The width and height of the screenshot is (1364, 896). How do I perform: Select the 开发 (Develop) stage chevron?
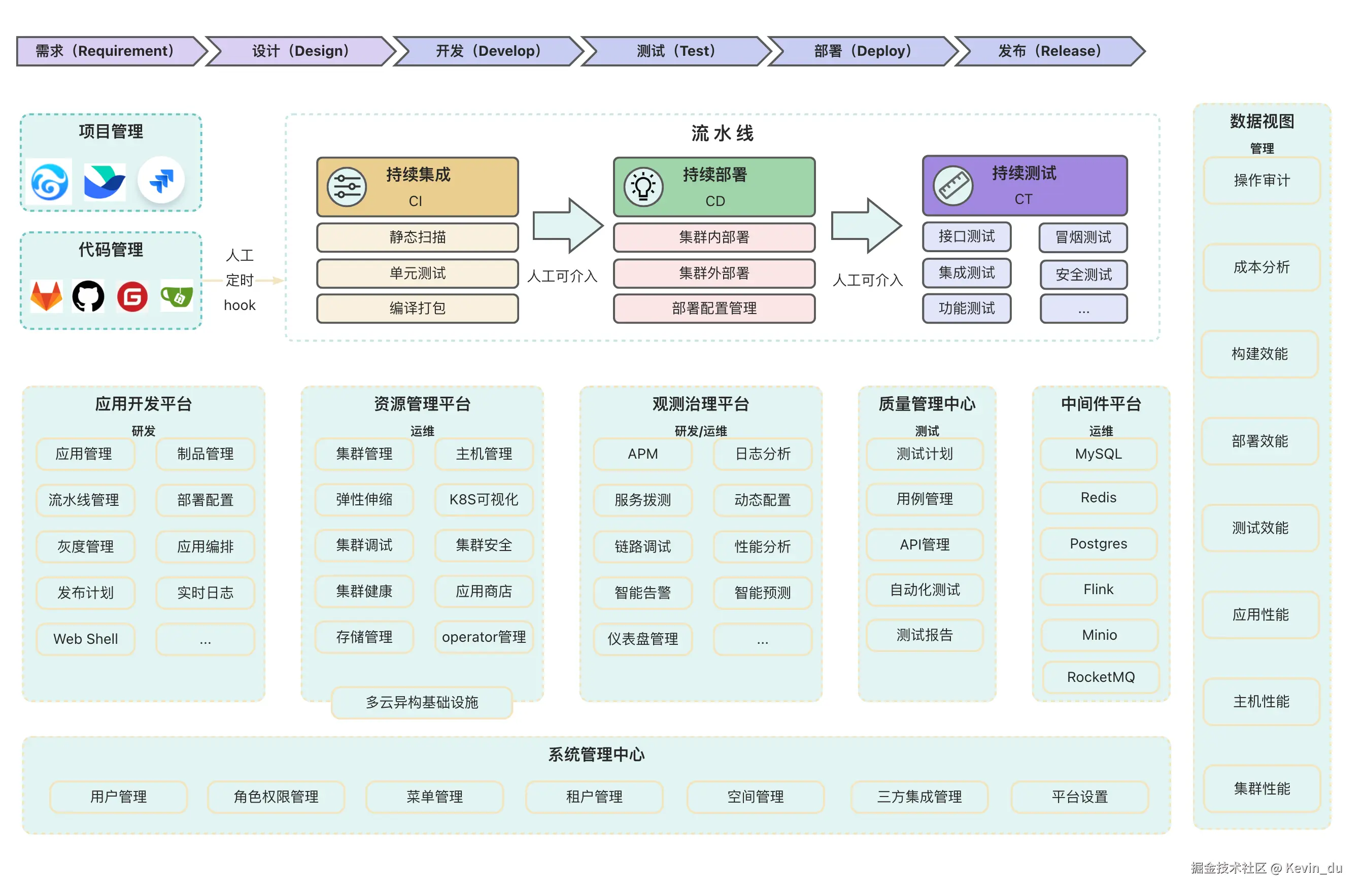pos(488,51)
